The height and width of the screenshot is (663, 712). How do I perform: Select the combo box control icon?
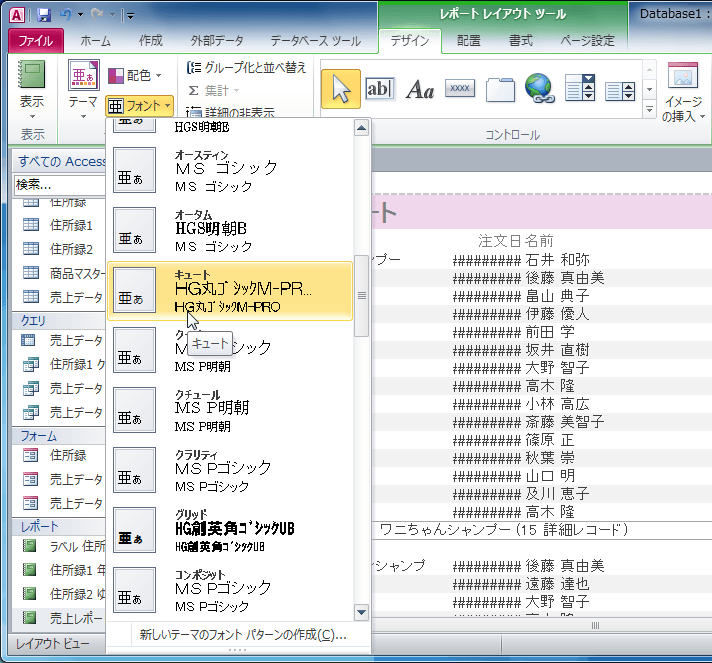[x=580, y=88]
